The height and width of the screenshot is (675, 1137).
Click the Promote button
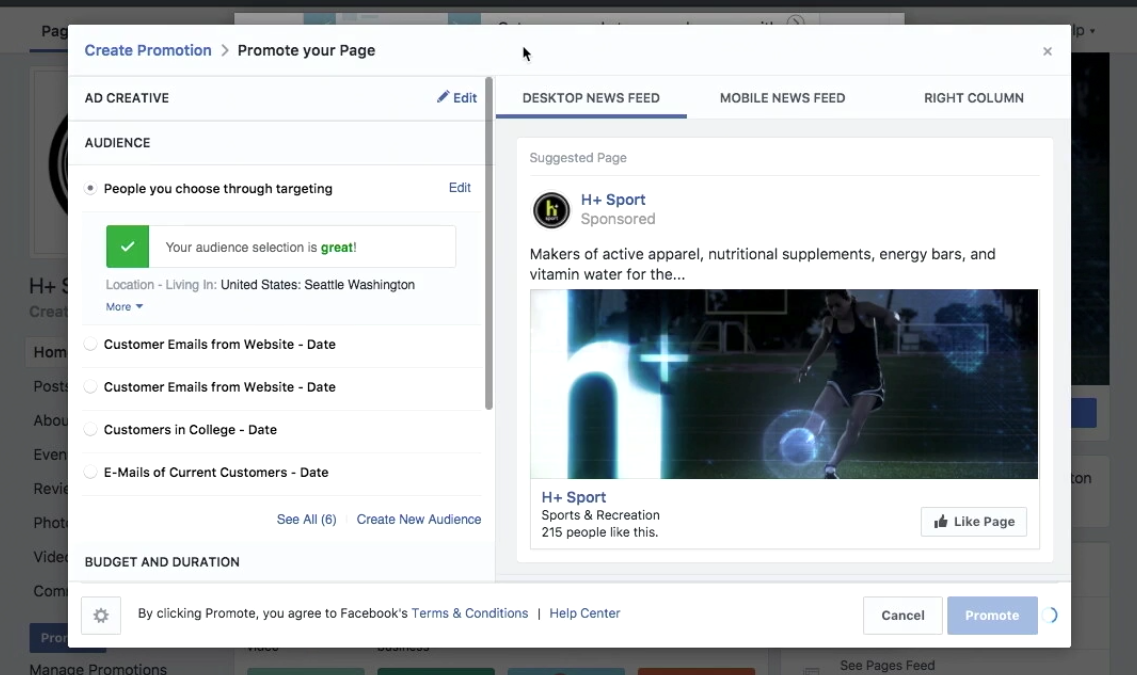pyautogui.click(x=992, y=616)
